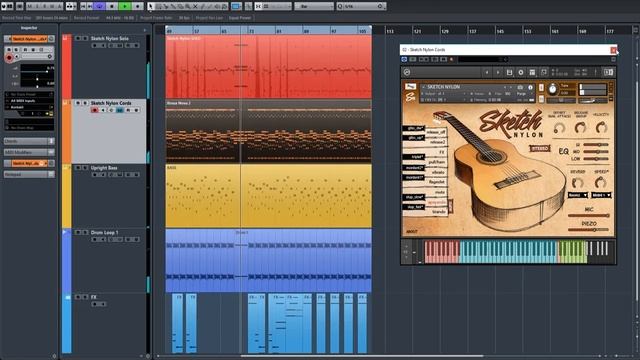Adjust the Inspector pan slider
Image resolution: width=640 pixels, height=360 pixels.
pos(37,78)
